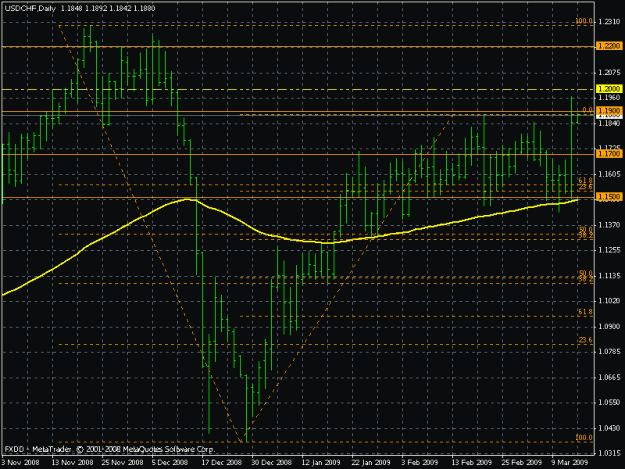Click the 1.1370 price axis label
Viewport: 625px width, 469px height.
(x=609, y=225)
